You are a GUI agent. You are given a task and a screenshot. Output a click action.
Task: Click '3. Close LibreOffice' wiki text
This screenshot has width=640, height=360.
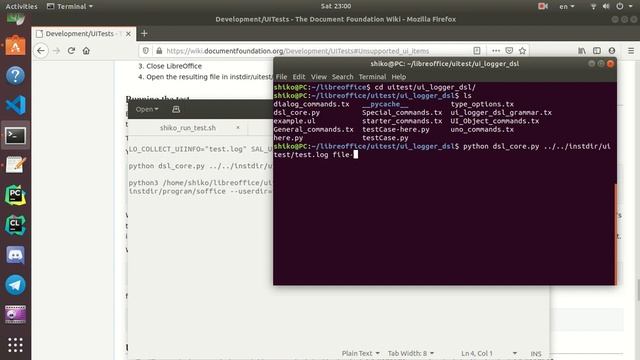pos(170,66)
